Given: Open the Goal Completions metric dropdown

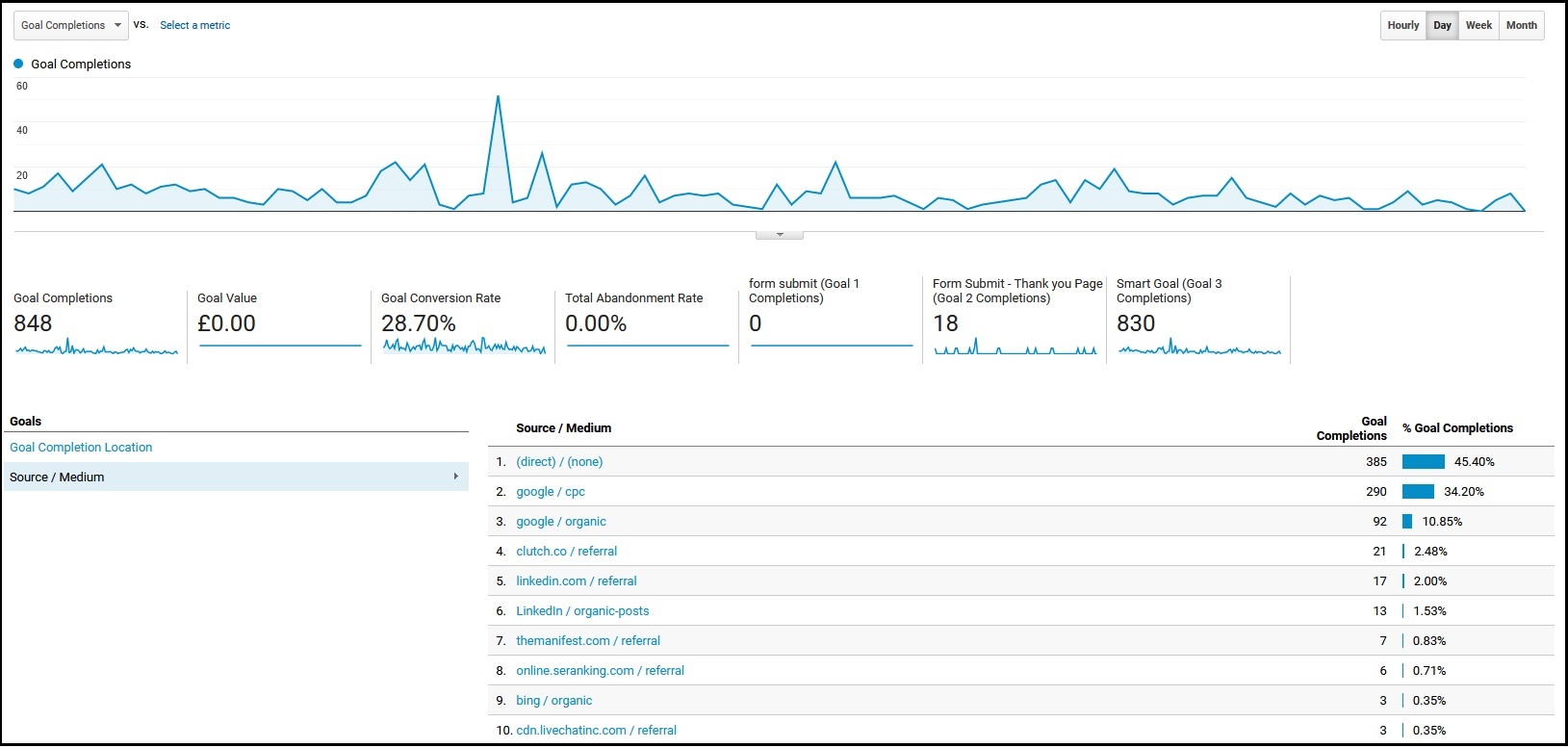Looking at the screenshot, I should 70,25.
